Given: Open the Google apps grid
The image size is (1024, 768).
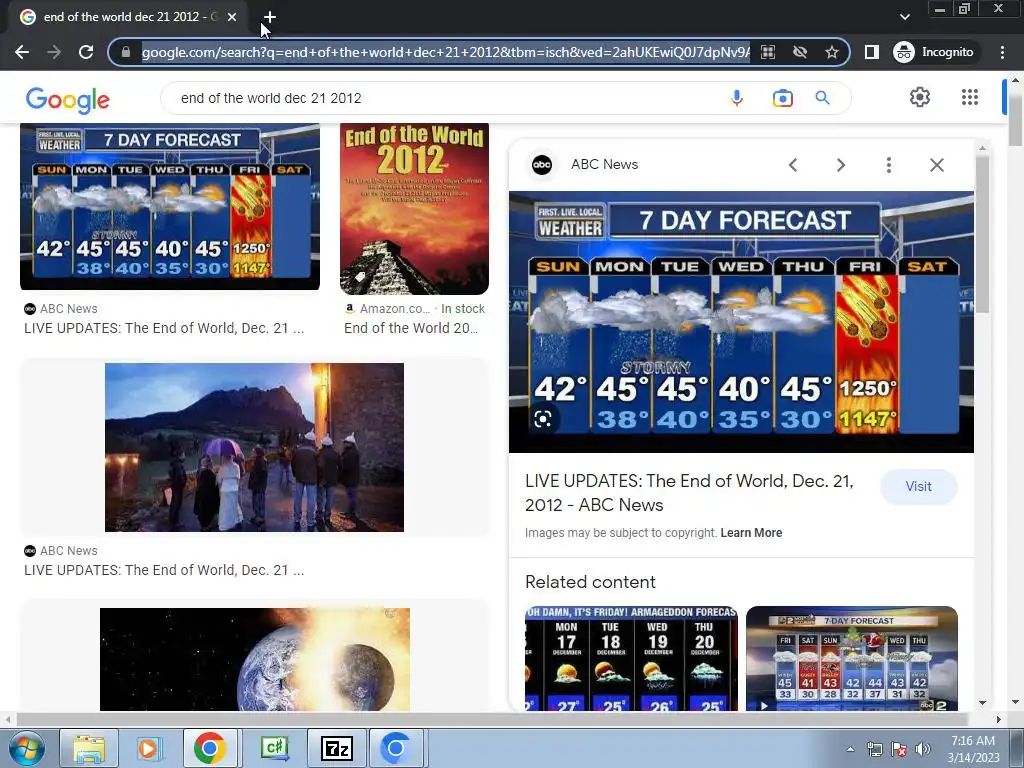Looking at the screenshot, I should pos(970,97).
